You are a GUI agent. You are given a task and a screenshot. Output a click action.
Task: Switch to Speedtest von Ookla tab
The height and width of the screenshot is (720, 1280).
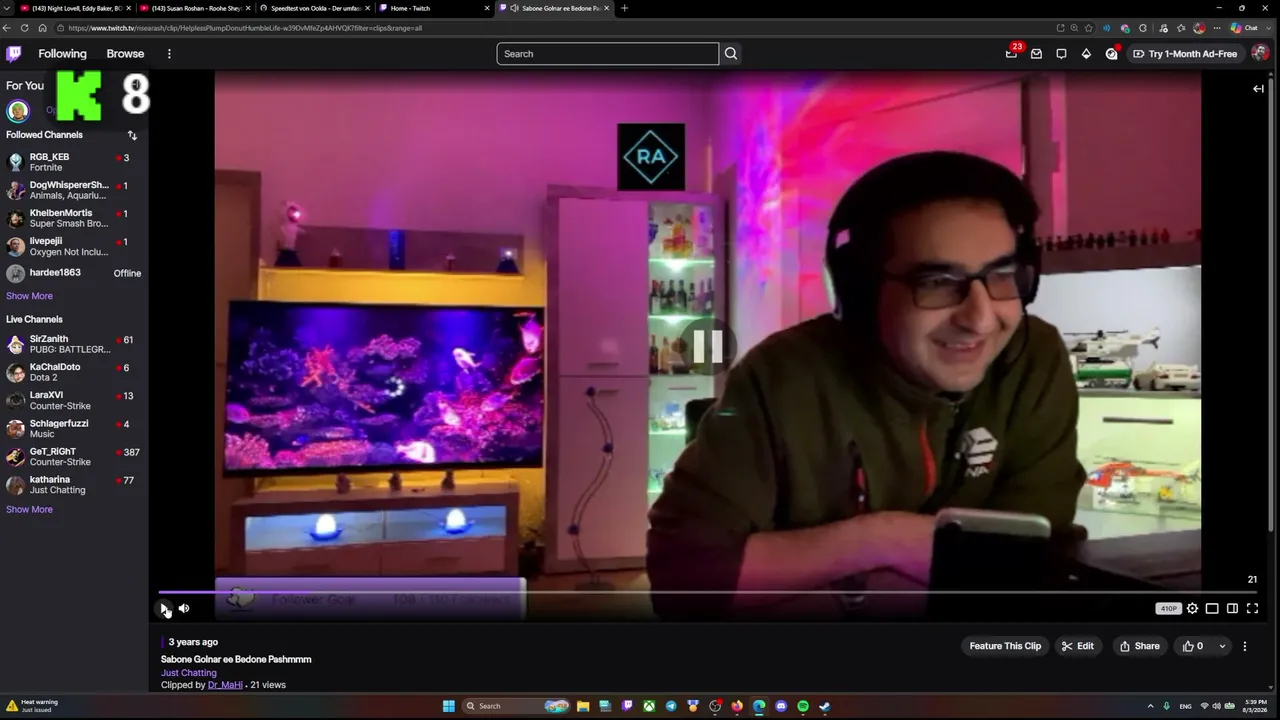pos(315,8)
